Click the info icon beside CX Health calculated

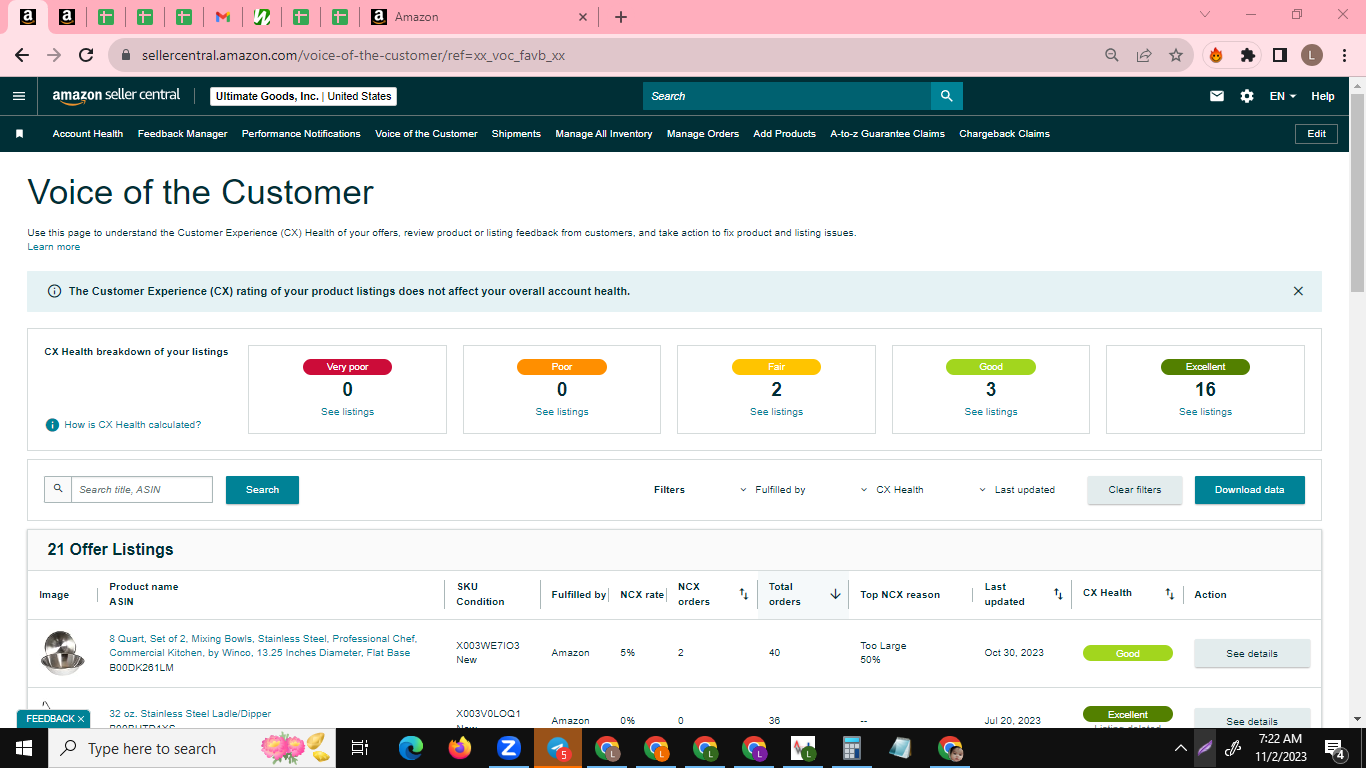52,425
